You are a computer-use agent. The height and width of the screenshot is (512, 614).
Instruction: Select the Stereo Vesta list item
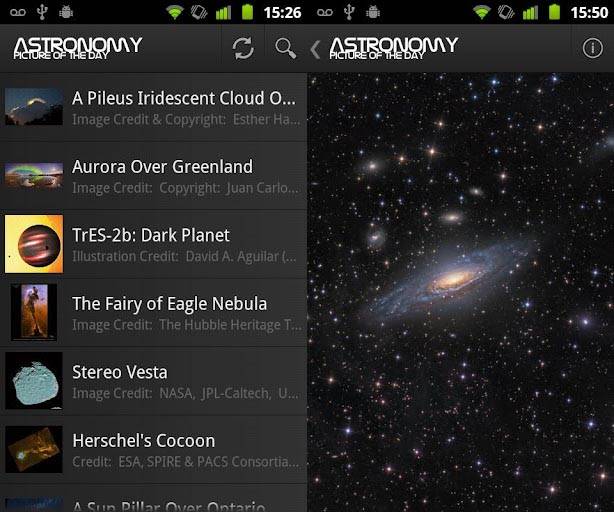click(x=154, y=381)
